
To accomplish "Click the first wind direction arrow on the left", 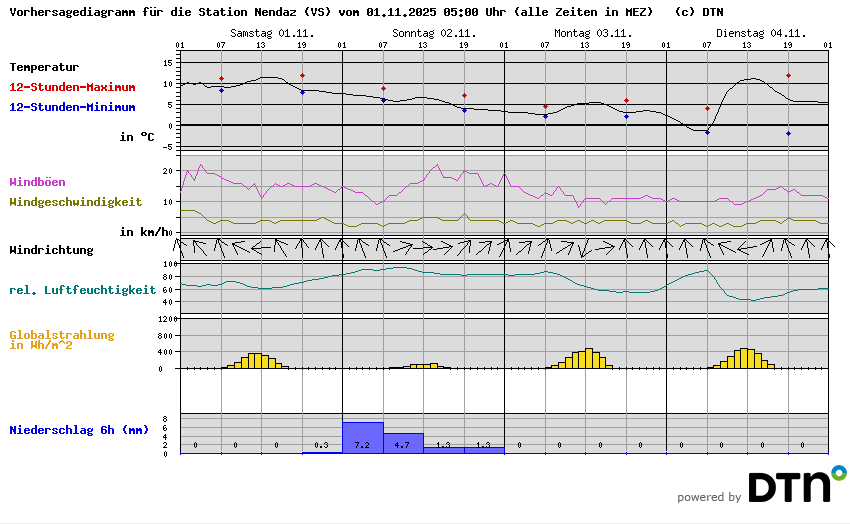I will [181, 246].
